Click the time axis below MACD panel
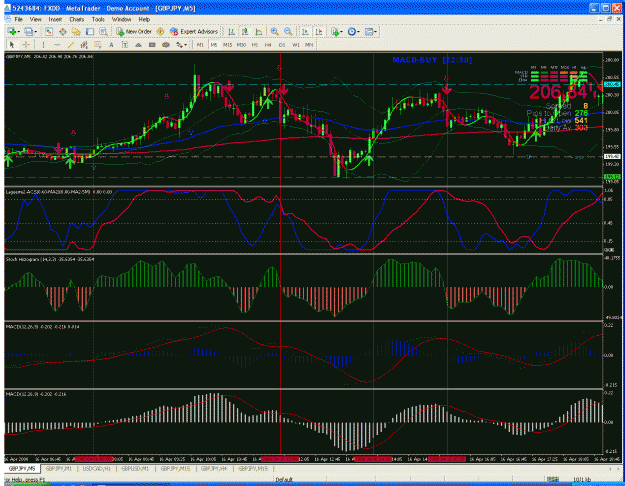Viewport: 625px width, 486px height. click(303, 459)
